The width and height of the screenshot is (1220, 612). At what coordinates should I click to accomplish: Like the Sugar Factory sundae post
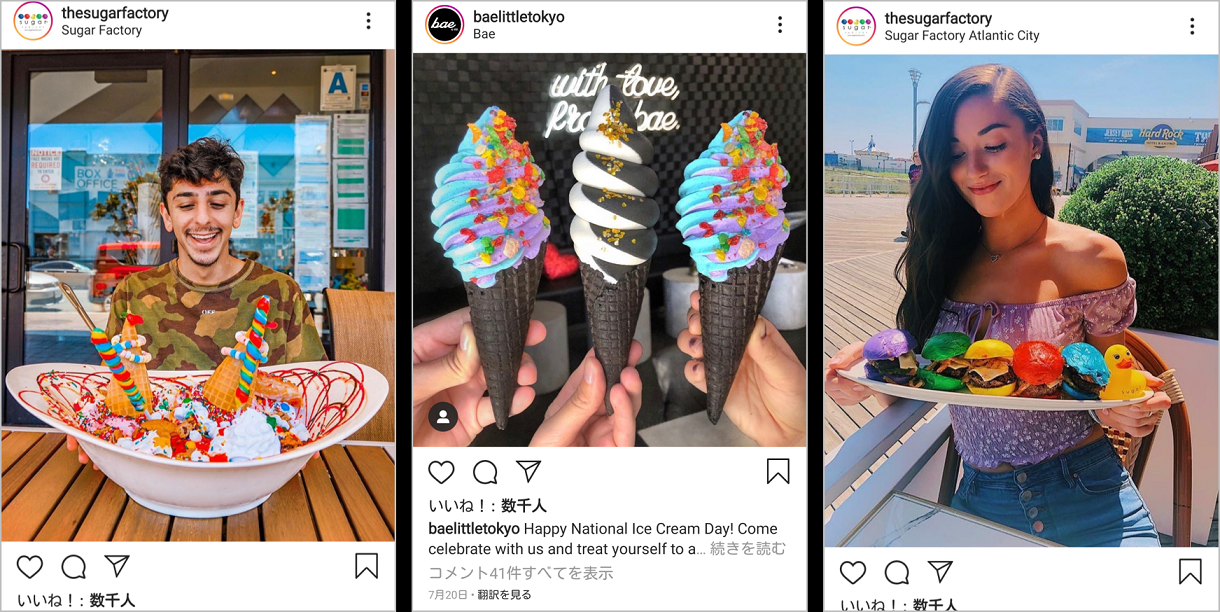pyautogui.click(x=30, y=567)
